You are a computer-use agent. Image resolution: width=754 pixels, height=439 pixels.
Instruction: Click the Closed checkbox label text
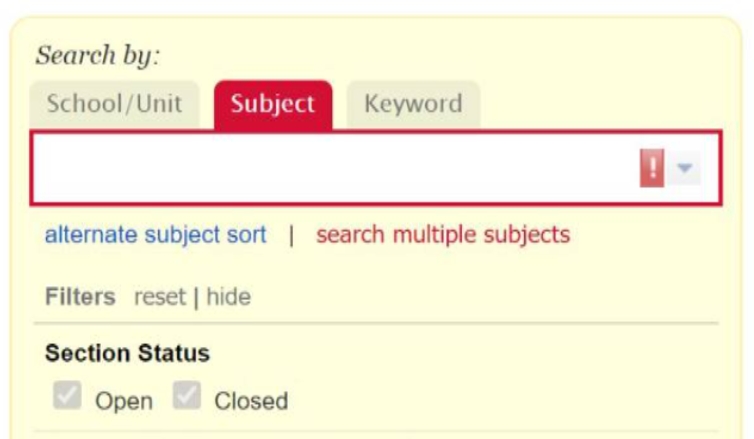[251, 401]
